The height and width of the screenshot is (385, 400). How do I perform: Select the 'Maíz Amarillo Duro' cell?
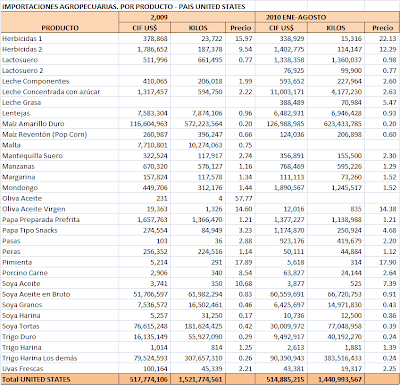pyautogui.click(x=60, y=124)
